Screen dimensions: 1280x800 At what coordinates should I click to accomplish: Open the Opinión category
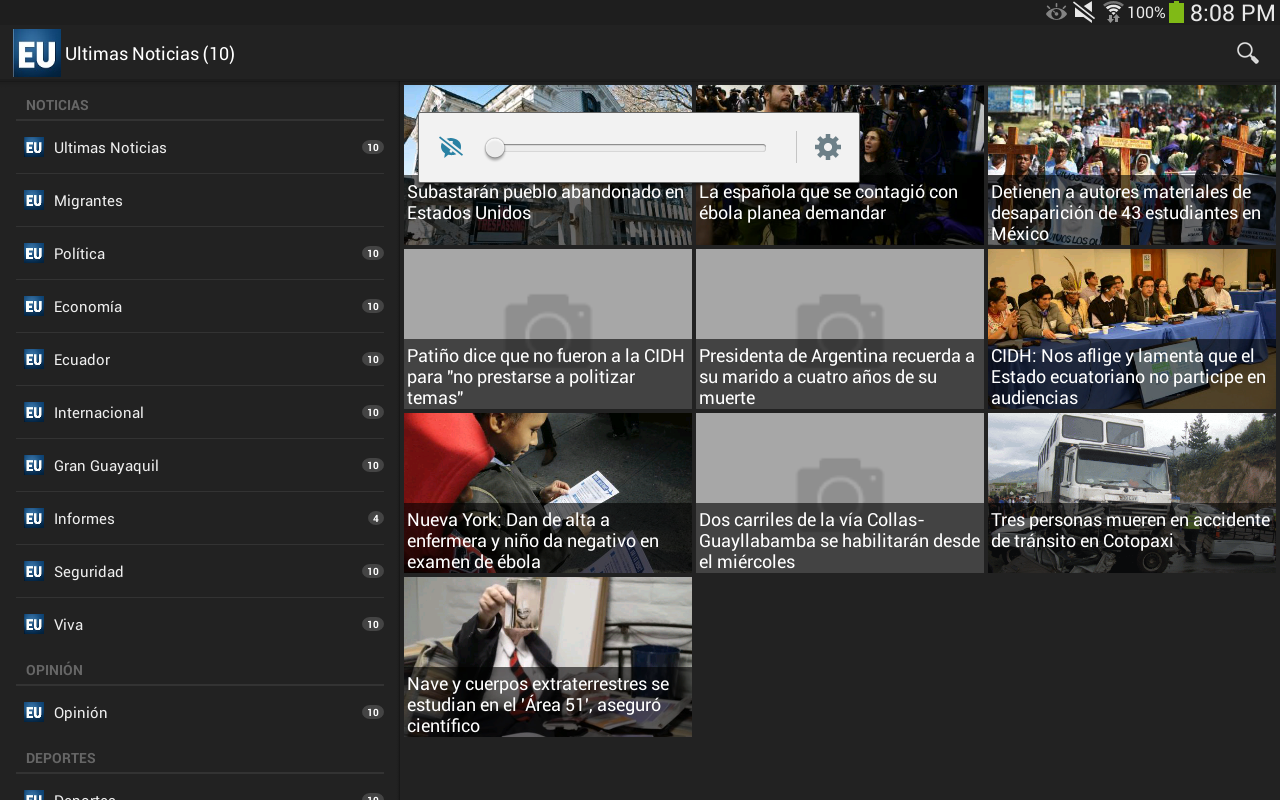(80, 713)
